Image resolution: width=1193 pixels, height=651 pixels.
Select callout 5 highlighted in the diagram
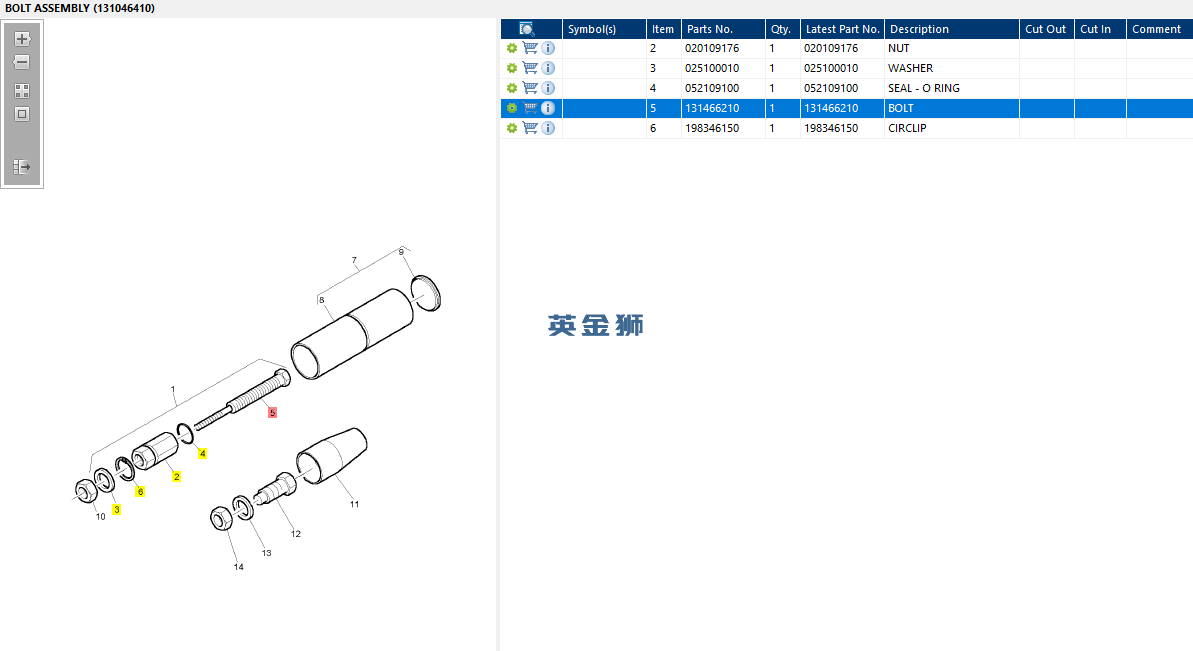[x=272, y=412]
